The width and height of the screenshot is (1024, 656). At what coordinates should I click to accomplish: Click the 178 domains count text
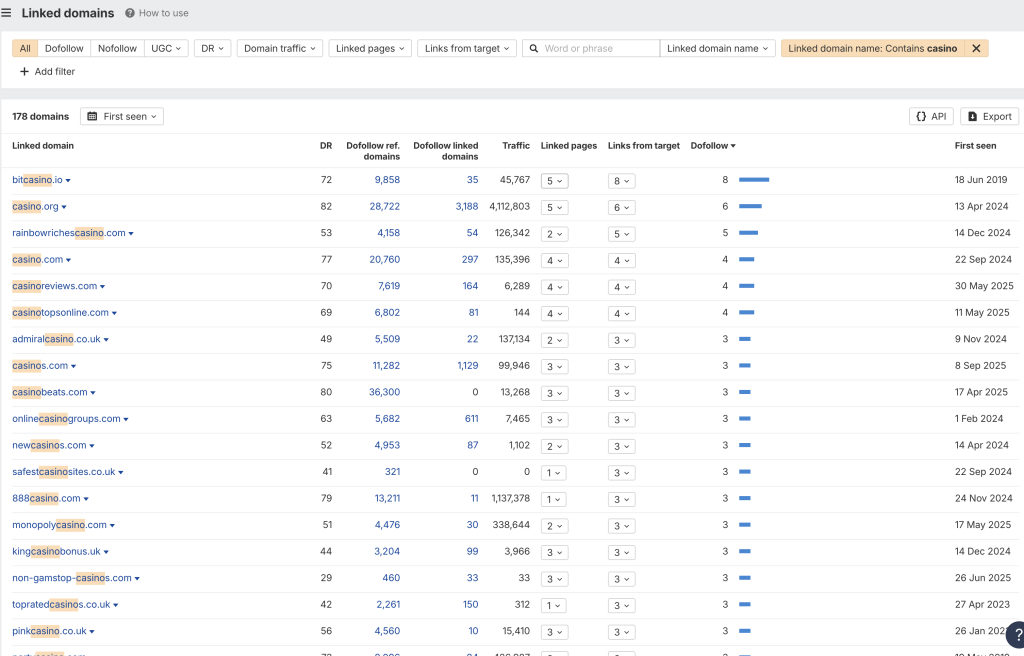tap(40, 116)
